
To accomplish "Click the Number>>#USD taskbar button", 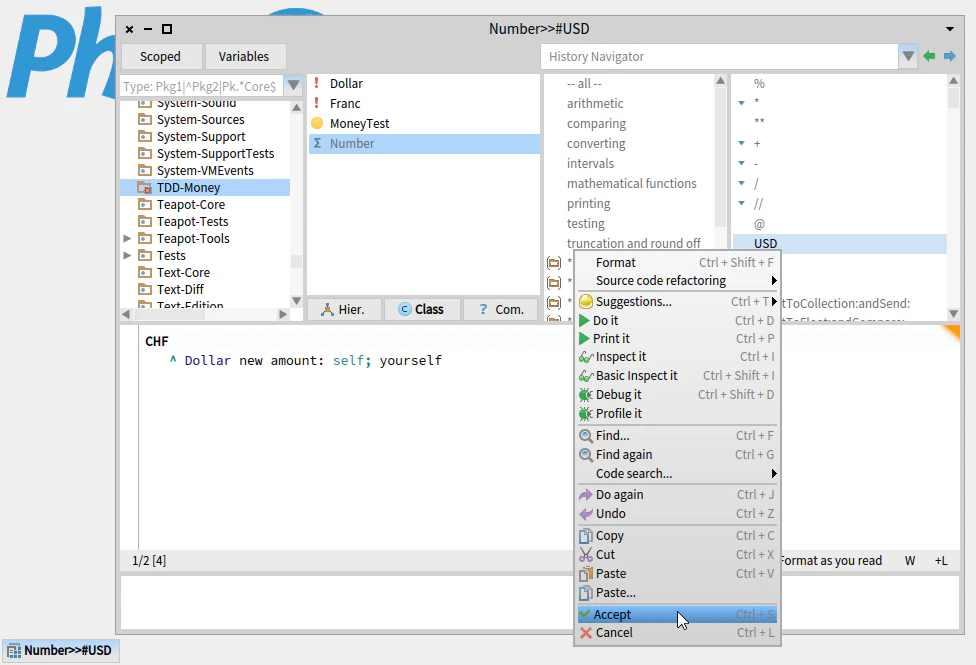I will [x=60, y=651].
